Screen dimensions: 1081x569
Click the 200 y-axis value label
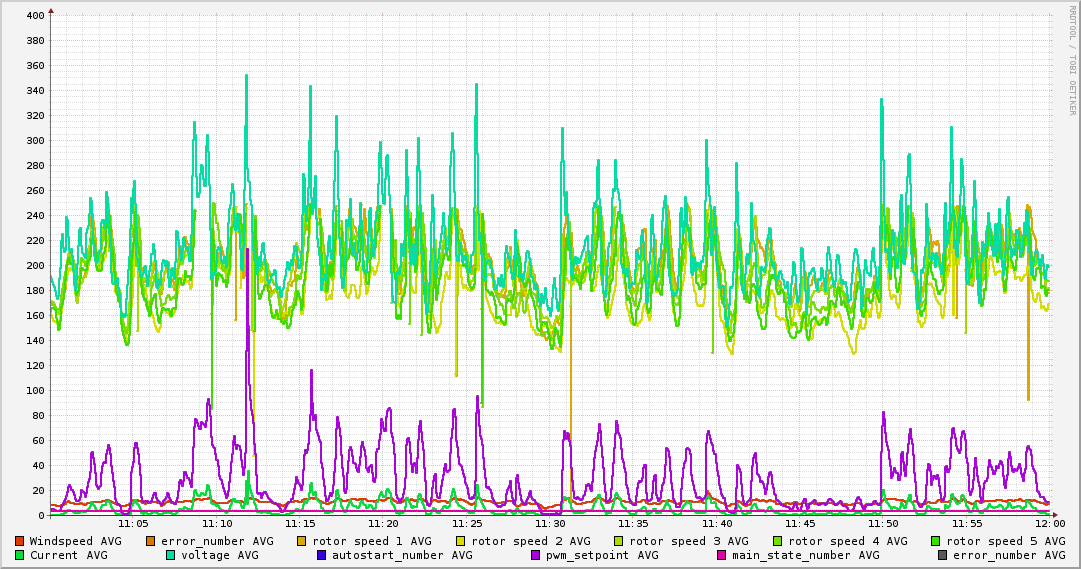tap(34, 266)
